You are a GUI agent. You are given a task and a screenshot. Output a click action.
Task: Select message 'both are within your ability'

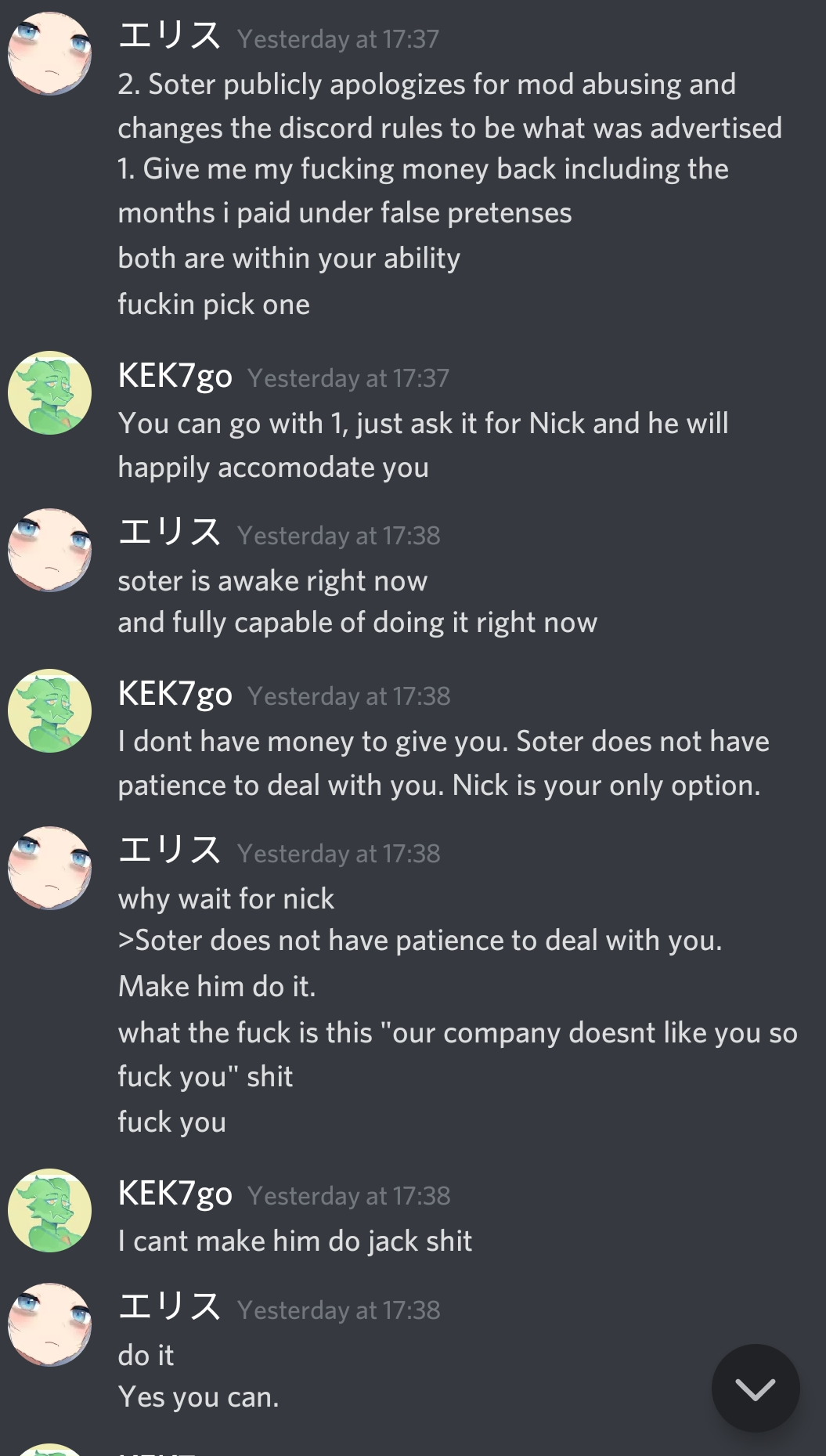coord(289,258)
